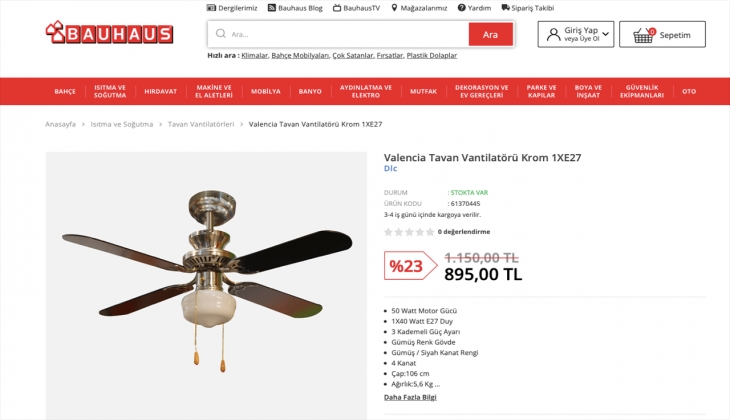Click the Bauhaus logo
This screenshot has height=420, width=730.
pyautogui.click(x=109, y=33)
